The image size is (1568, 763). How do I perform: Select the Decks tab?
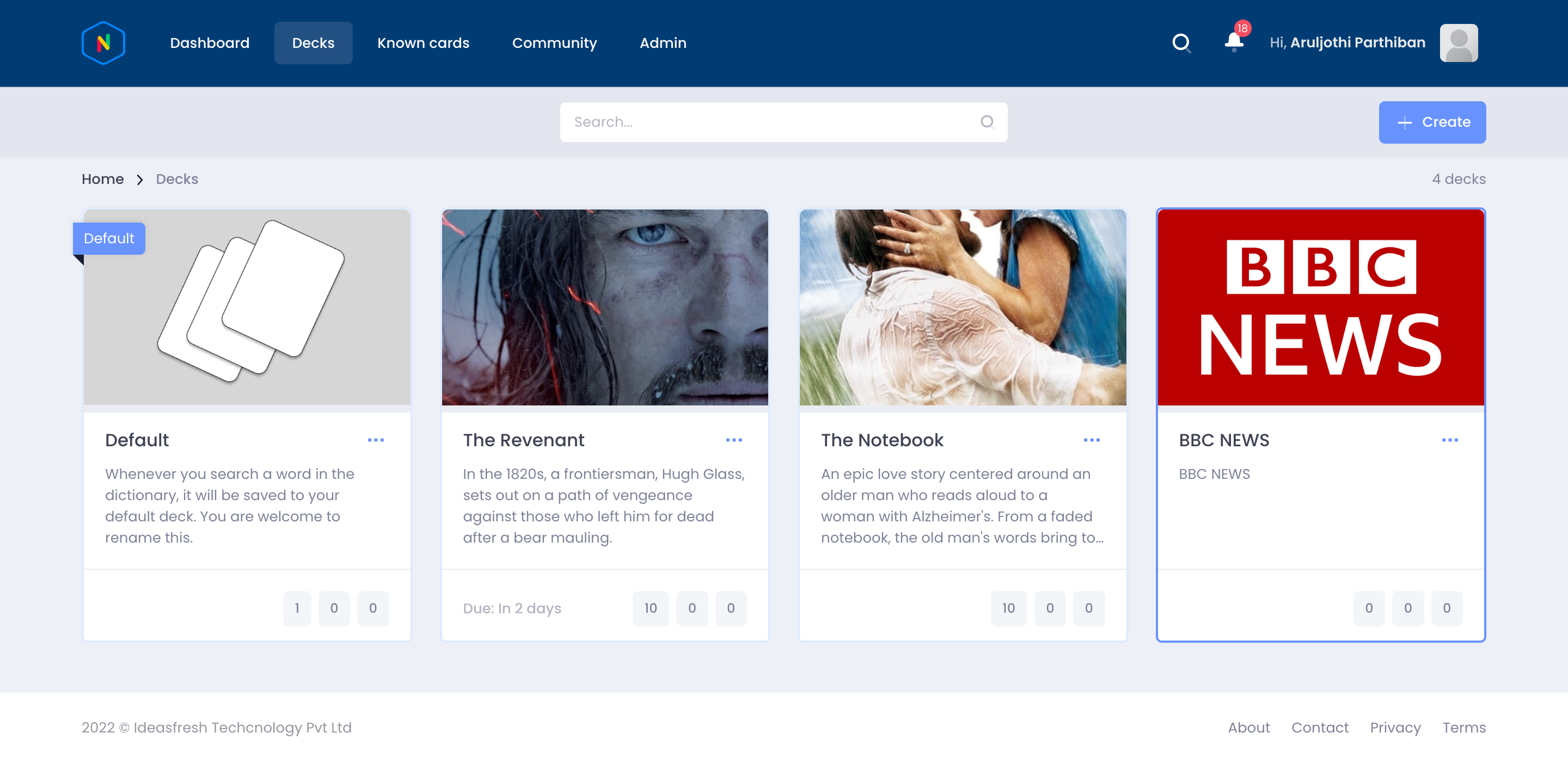click(313, 42)
